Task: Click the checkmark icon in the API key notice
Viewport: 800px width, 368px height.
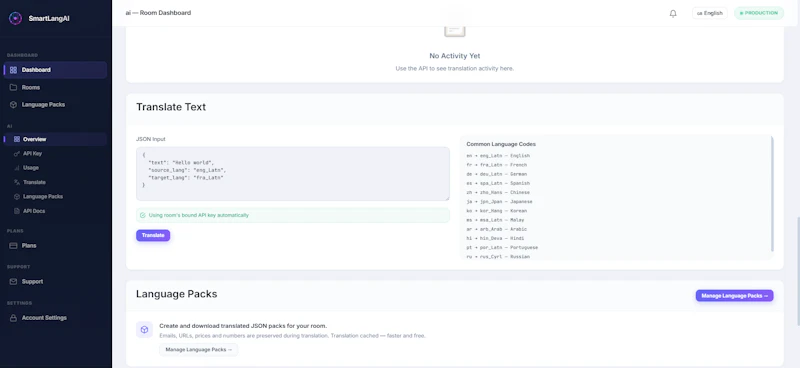Action: click(x=143, y=215)
